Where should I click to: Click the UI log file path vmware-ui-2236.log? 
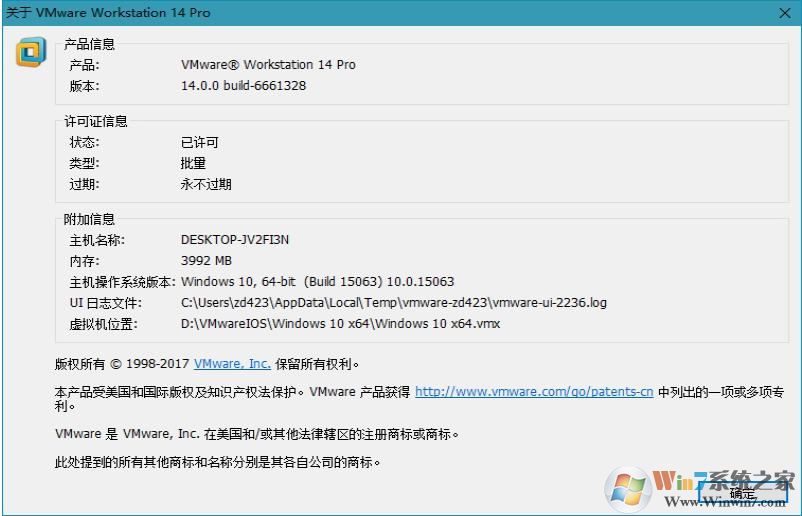tap(394, 303)
